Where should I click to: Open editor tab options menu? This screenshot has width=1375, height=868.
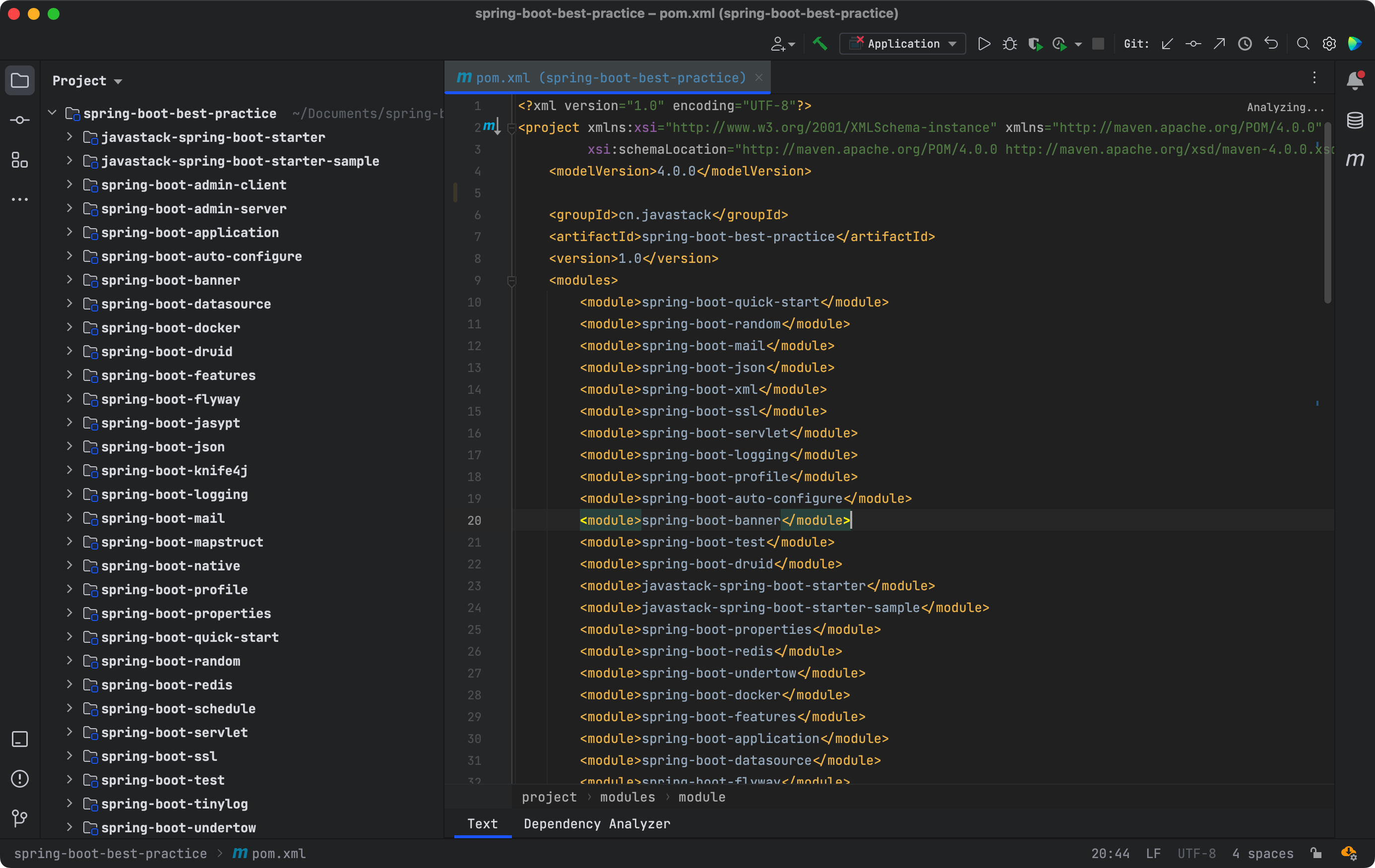(1314, 78)
